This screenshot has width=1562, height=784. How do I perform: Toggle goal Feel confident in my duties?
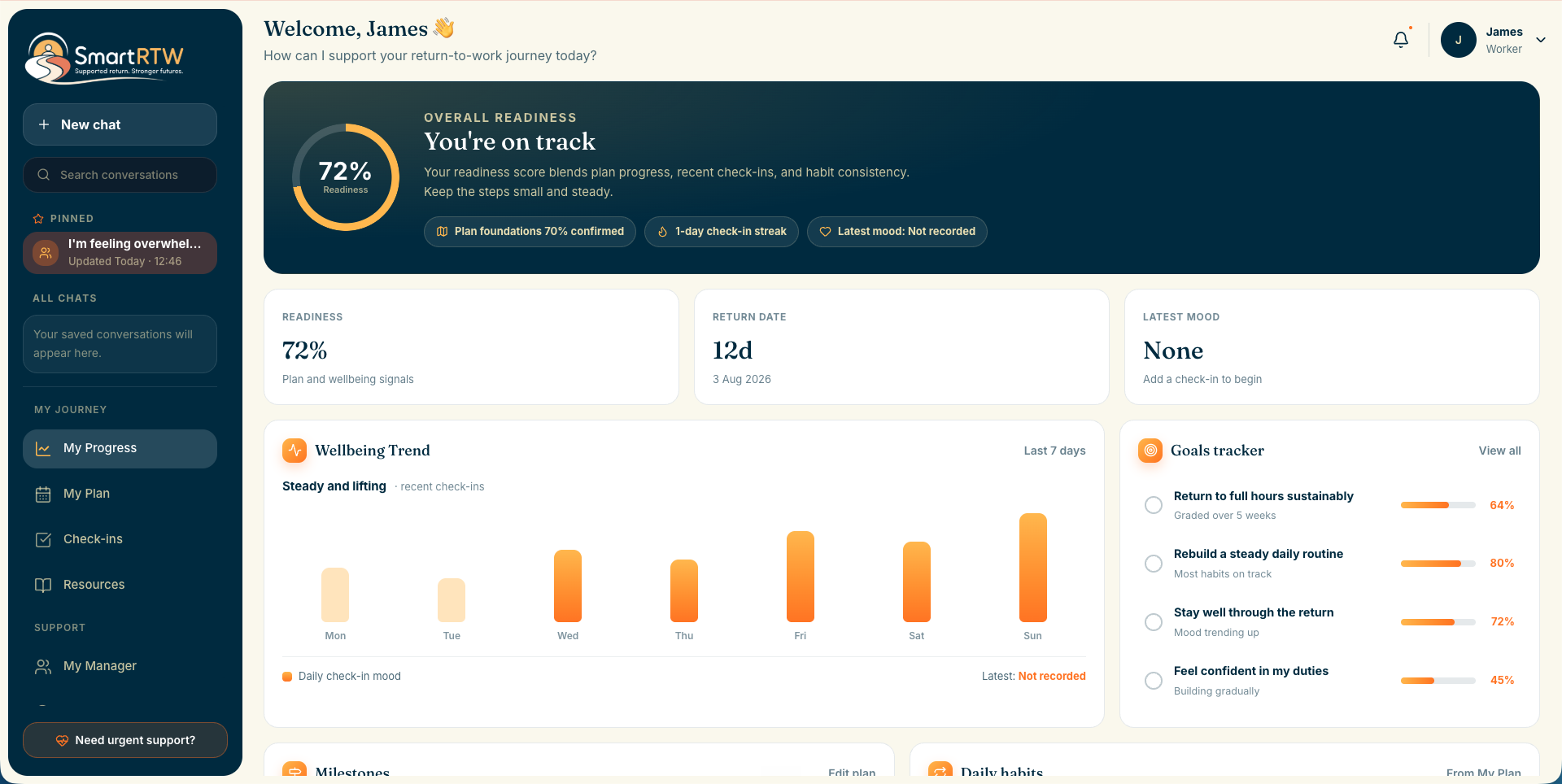point(1154,681)
